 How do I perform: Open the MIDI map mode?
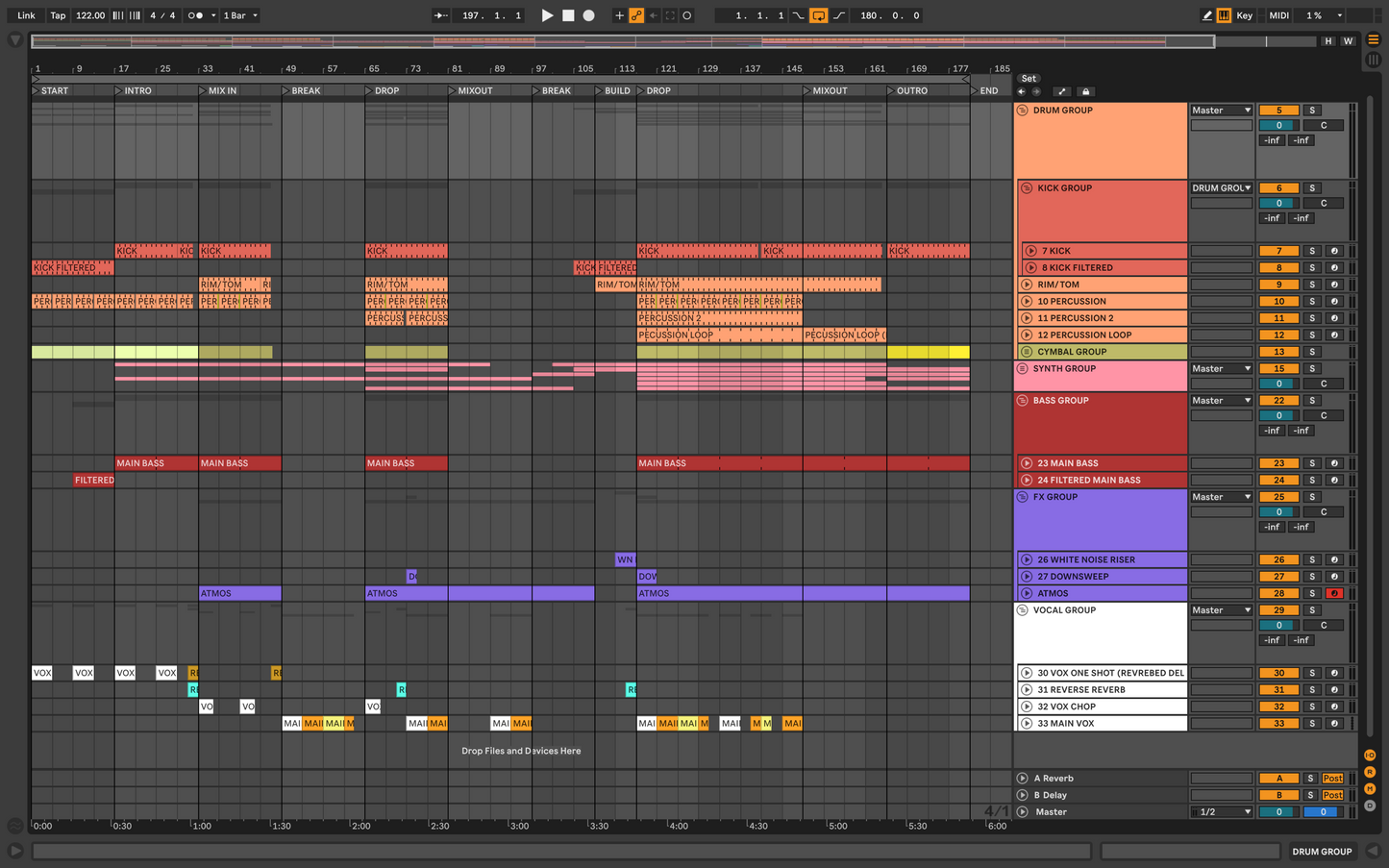click(x=1278, y=15)
